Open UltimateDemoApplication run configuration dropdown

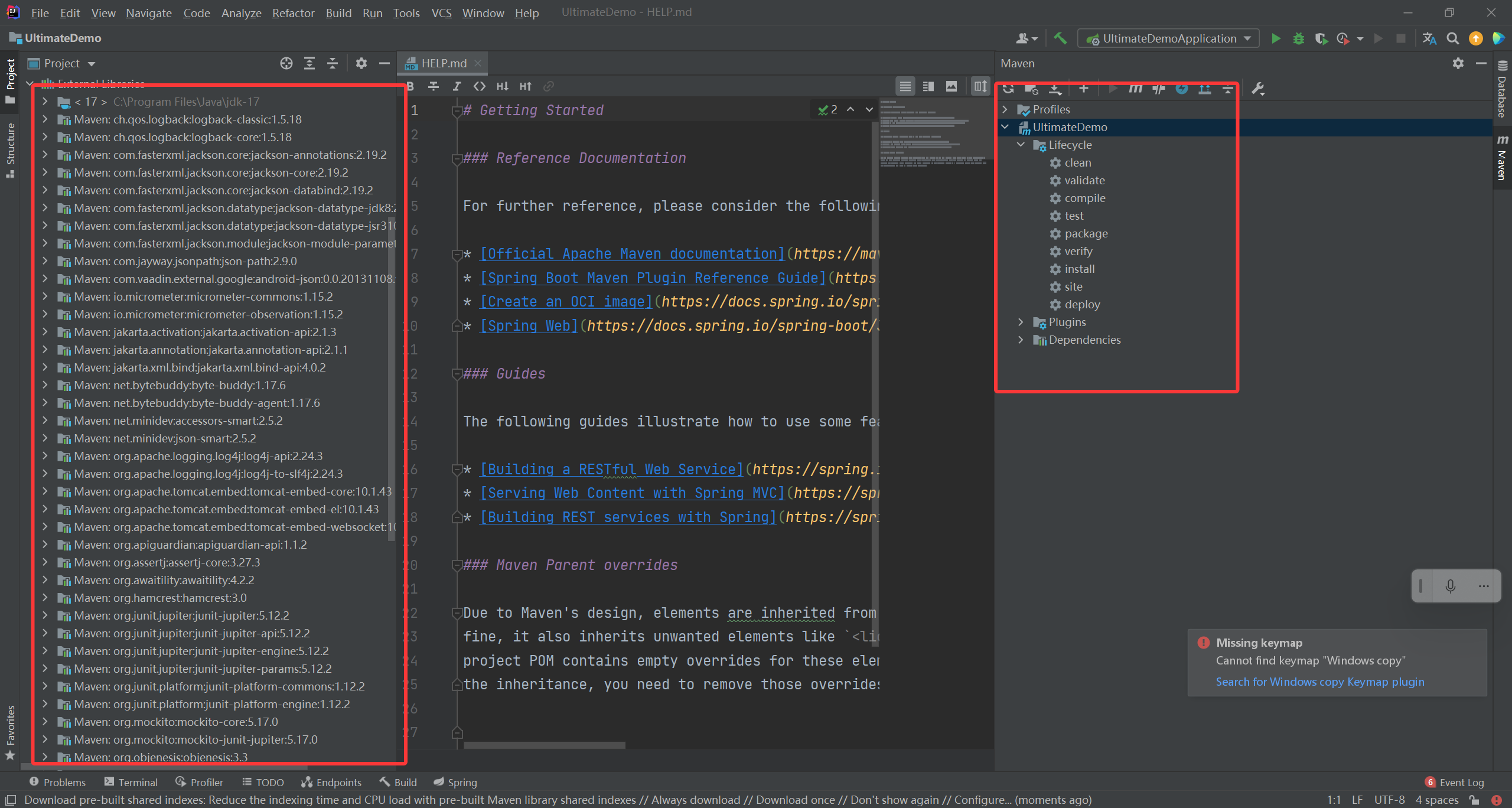pyautogui.click(x=1169, y=38)
